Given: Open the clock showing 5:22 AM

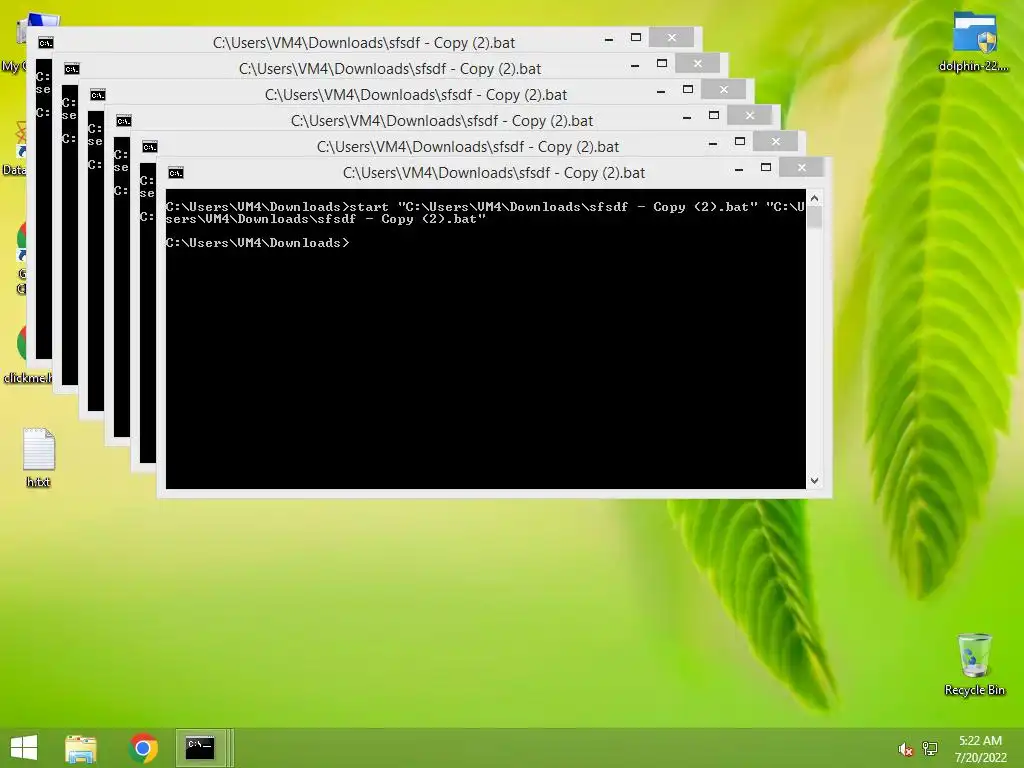Looking at the screenshot, I should click(980, 749).
